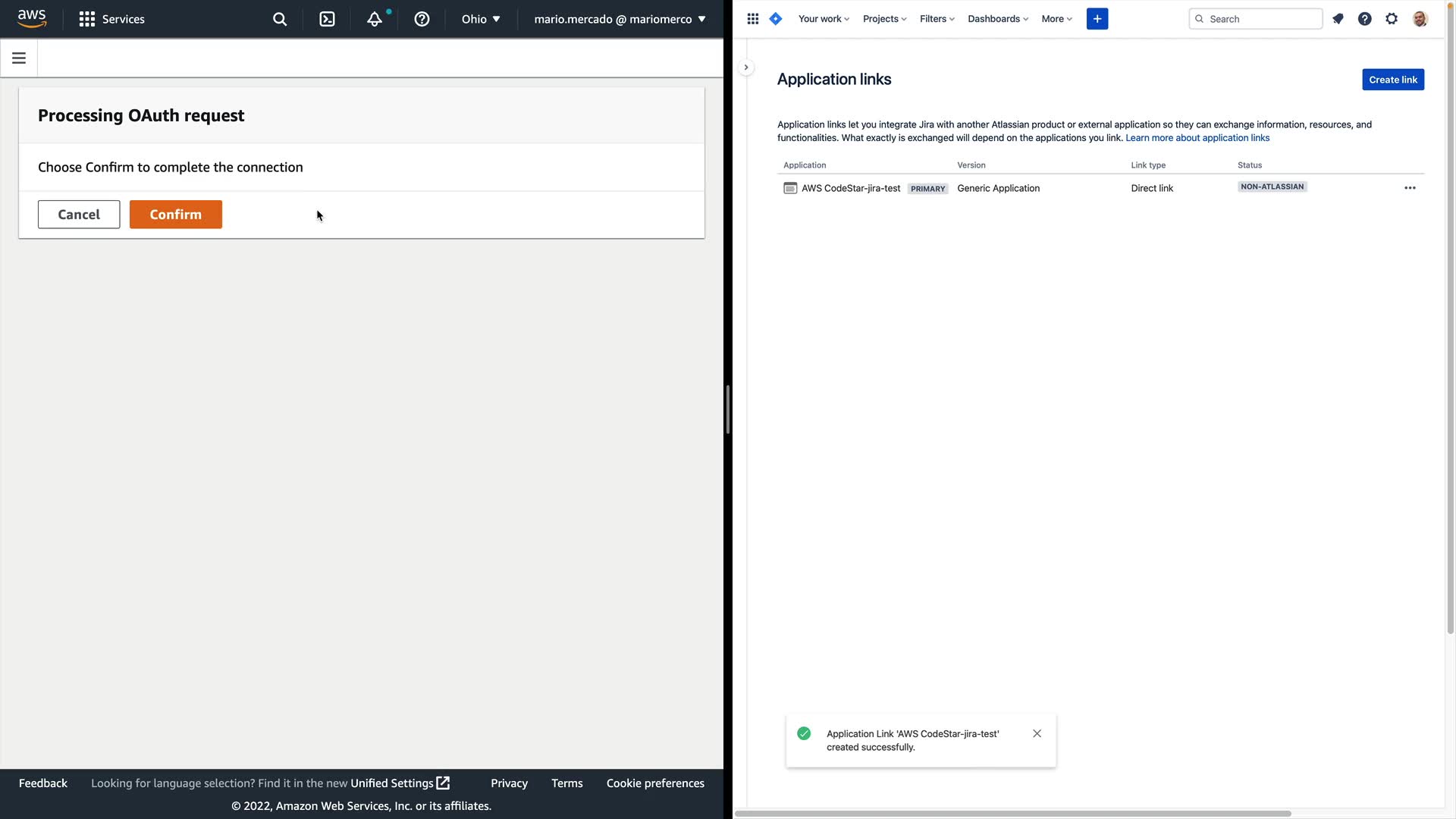Open the Ohio region dropdown
The width and height of the screenshot is (1456, 819).
[x=481, y=19]
